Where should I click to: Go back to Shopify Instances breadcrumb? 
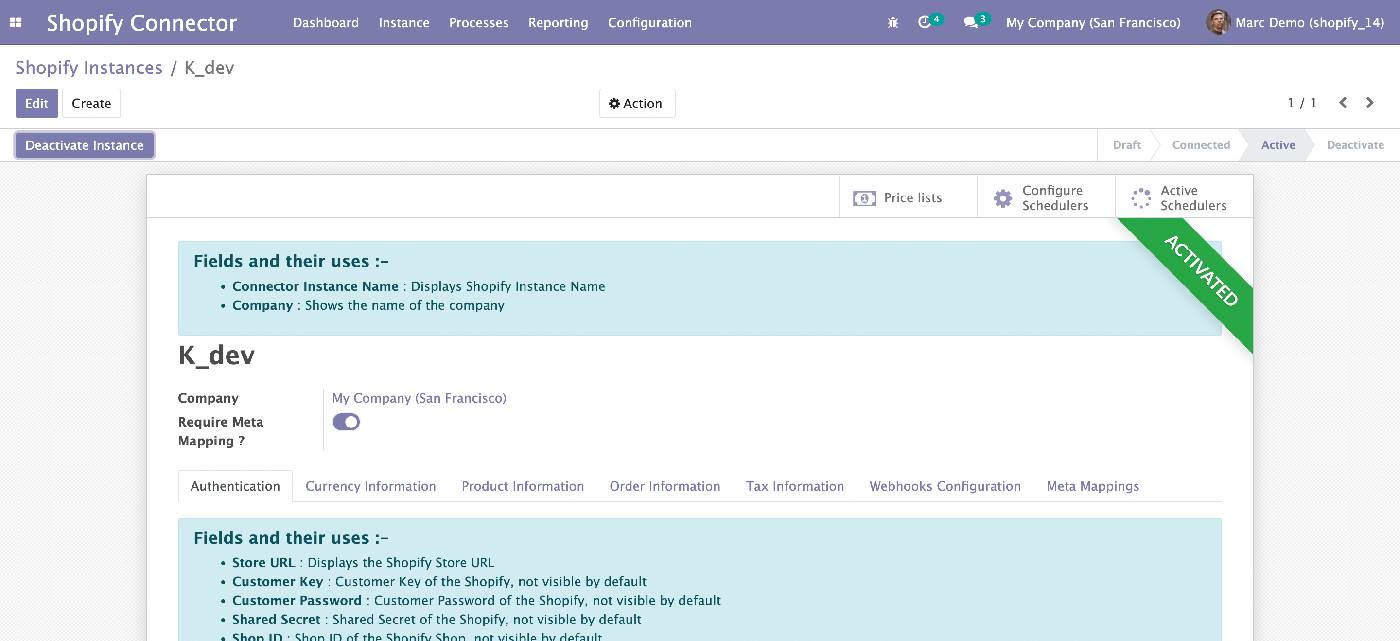click(x=89, y=67)
